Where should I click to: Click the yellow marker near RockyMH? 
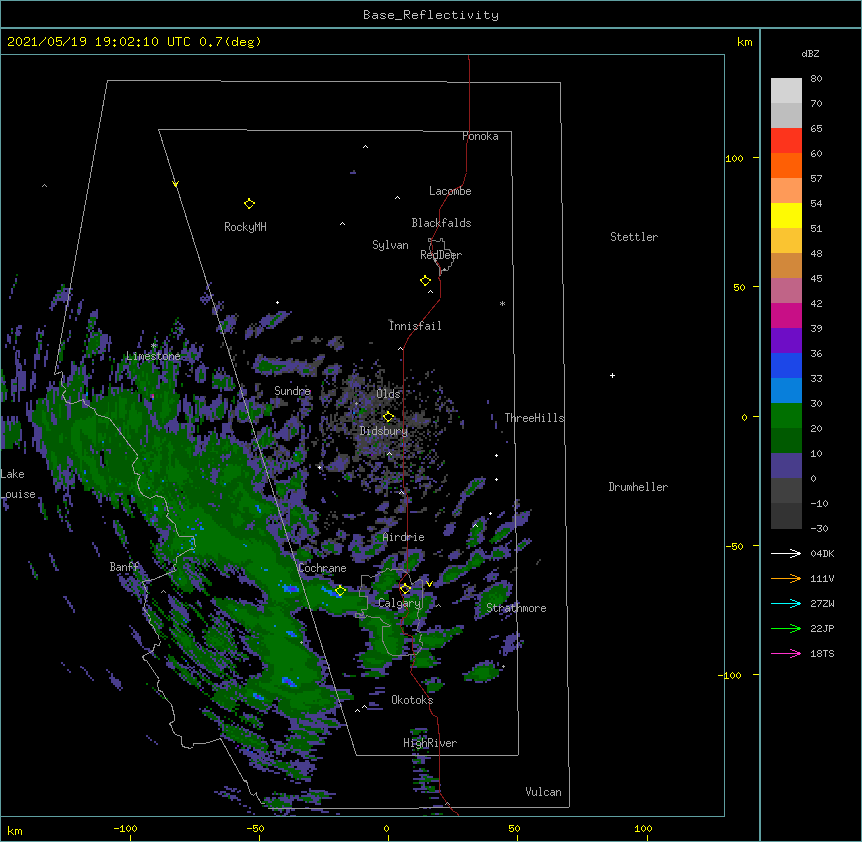pyautogui.click(x=249, y=204)
